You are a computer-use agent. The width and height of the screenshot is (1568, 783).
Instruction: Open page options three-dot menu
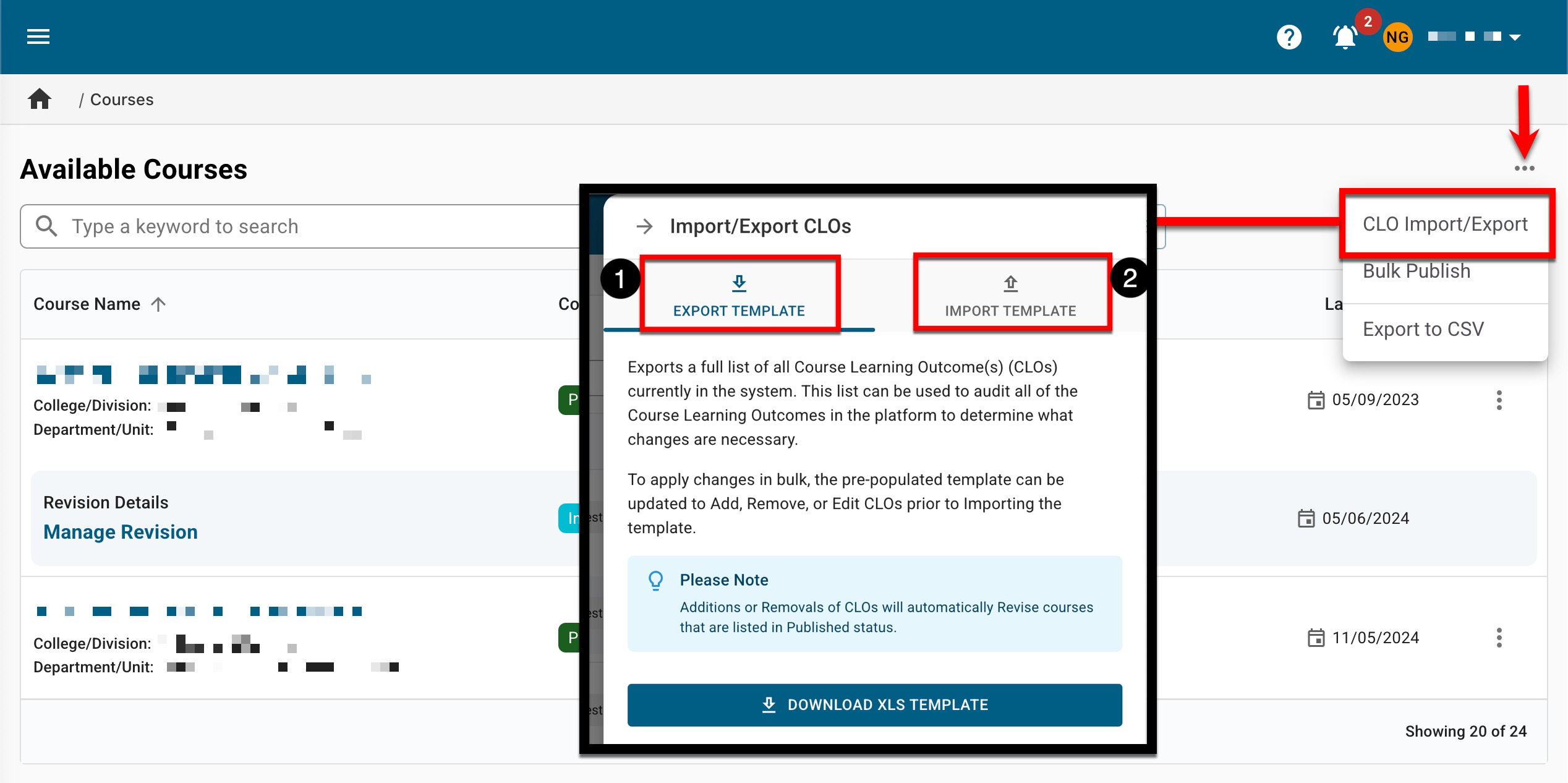pos(1524,168)
